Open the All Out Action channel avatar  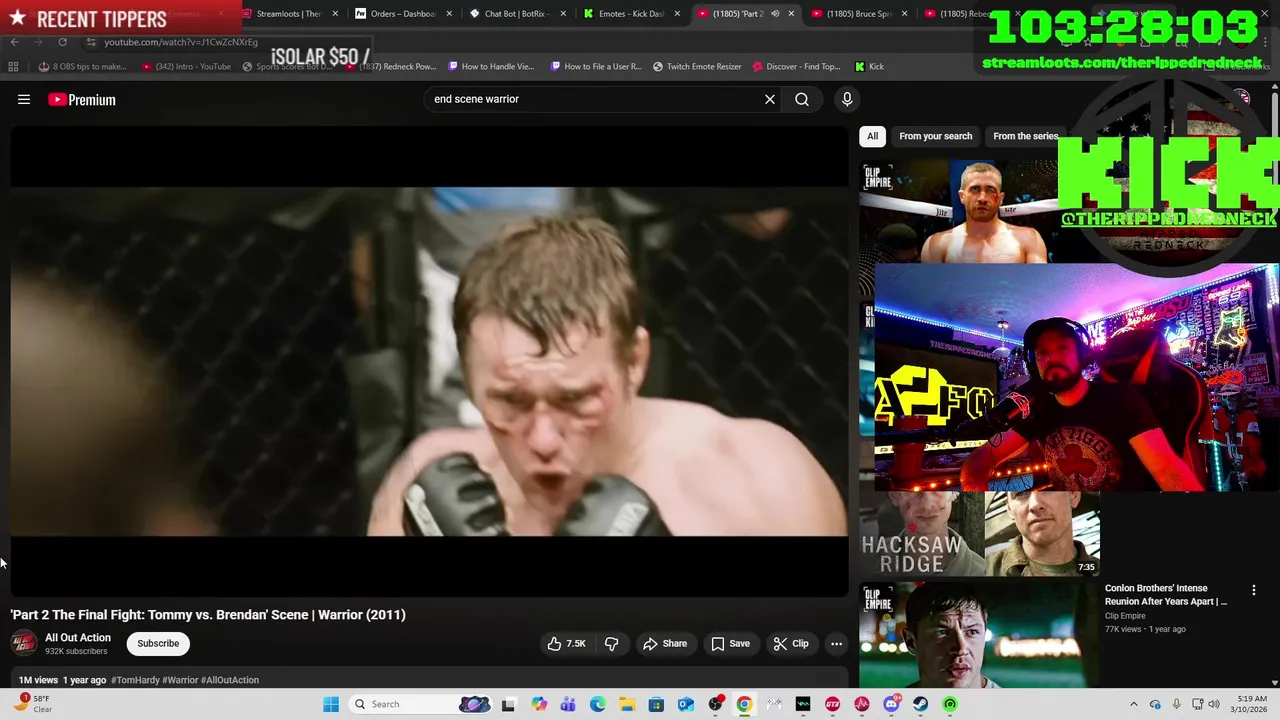tap(24, 643)
